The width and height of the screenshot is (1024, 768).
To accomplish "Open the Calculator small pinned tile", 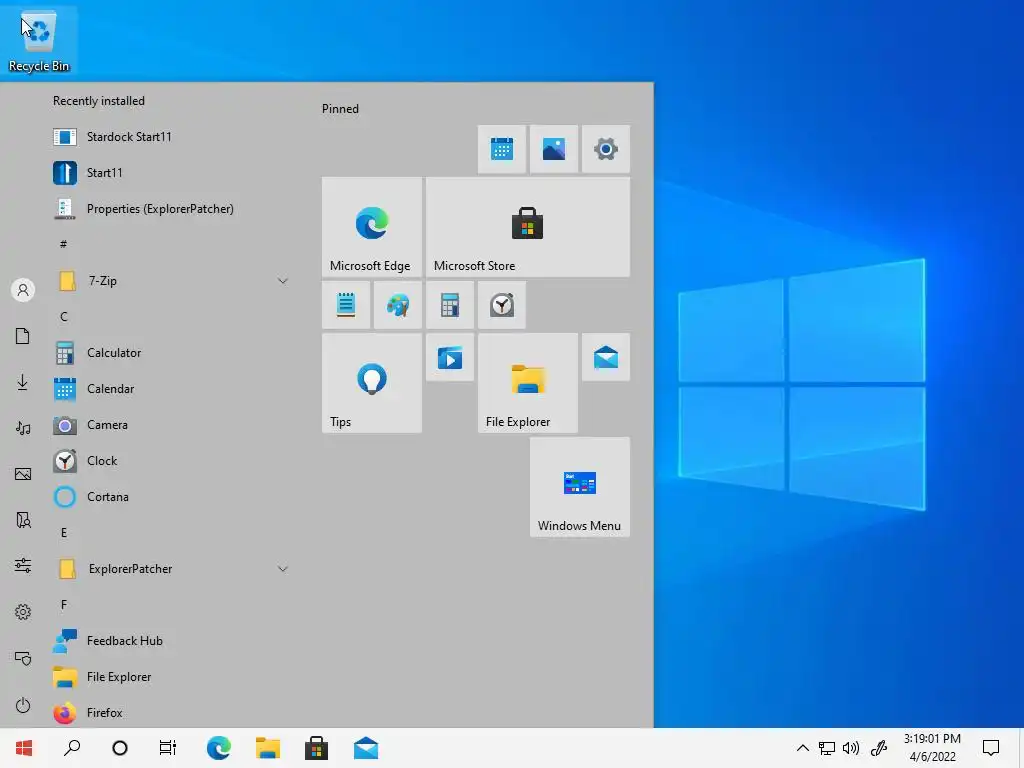I will (450, 305).
